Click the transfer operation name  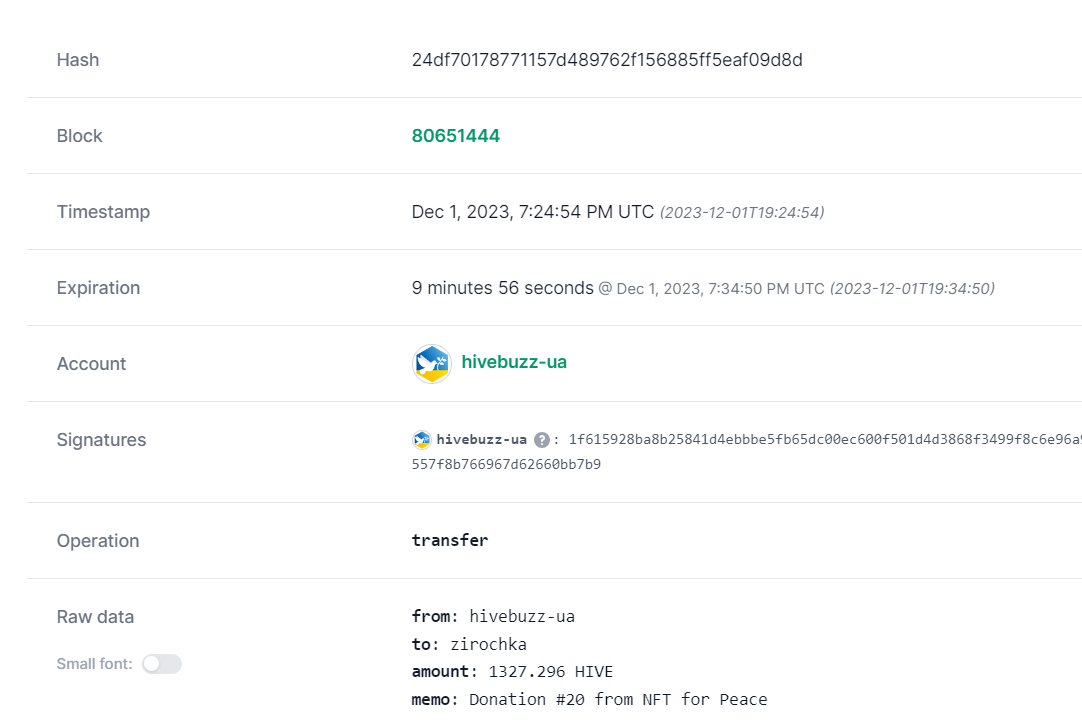tap(450, 540)
